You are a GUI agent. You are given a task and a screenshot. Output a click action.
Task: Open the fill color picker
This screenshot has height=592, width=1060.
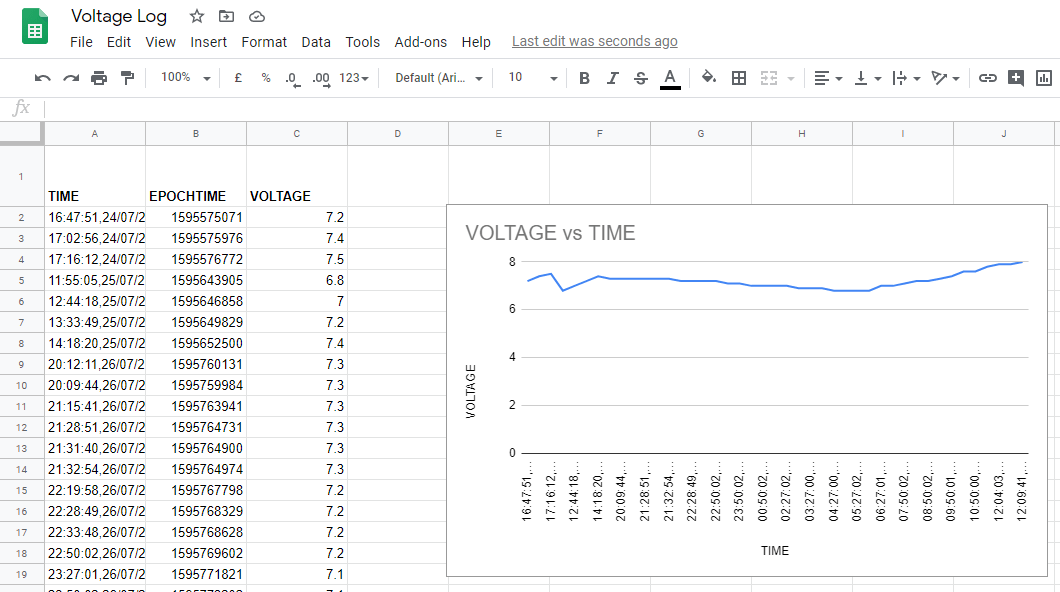pos(709,78)
